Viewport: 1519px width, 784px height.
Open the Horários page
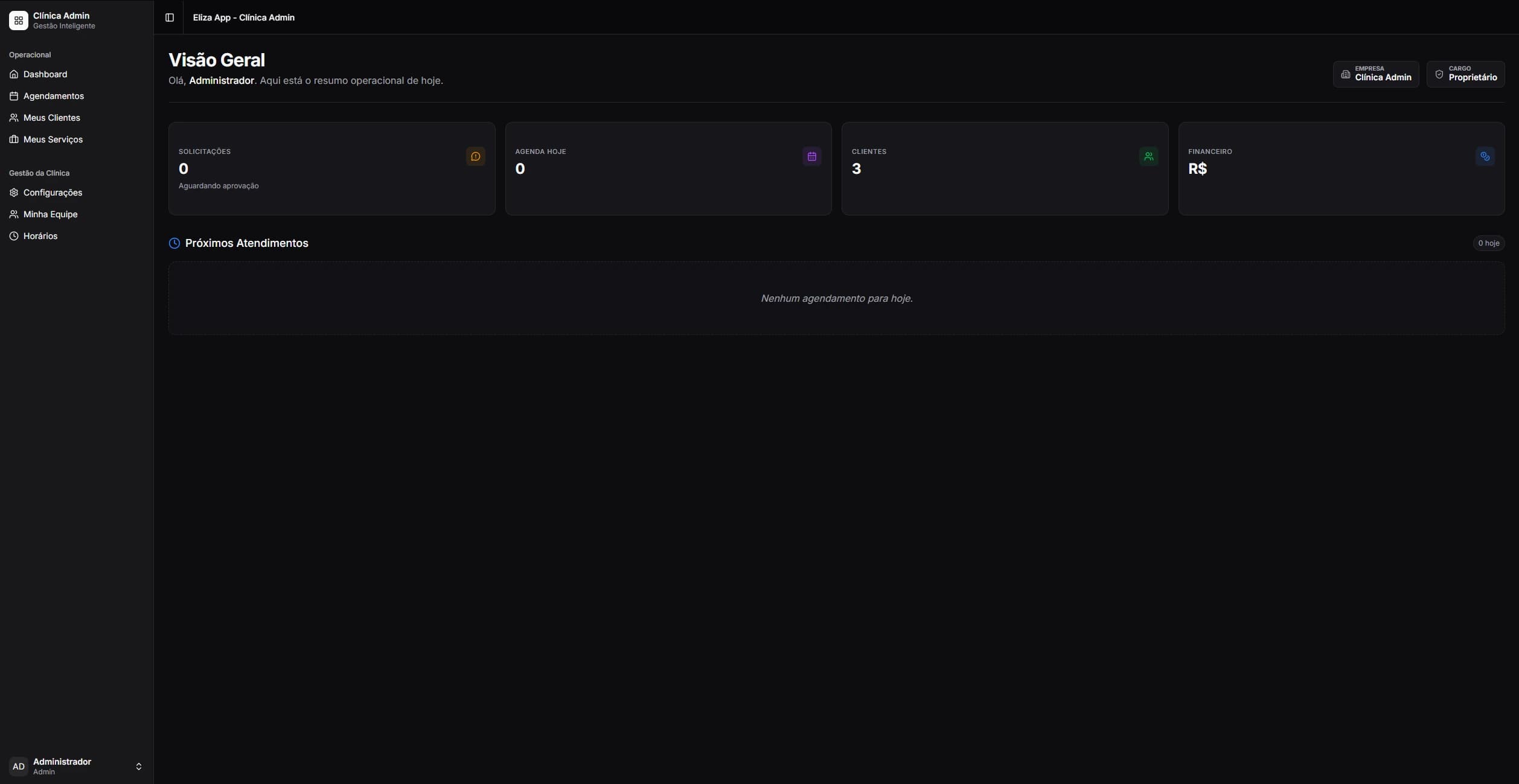40,236
